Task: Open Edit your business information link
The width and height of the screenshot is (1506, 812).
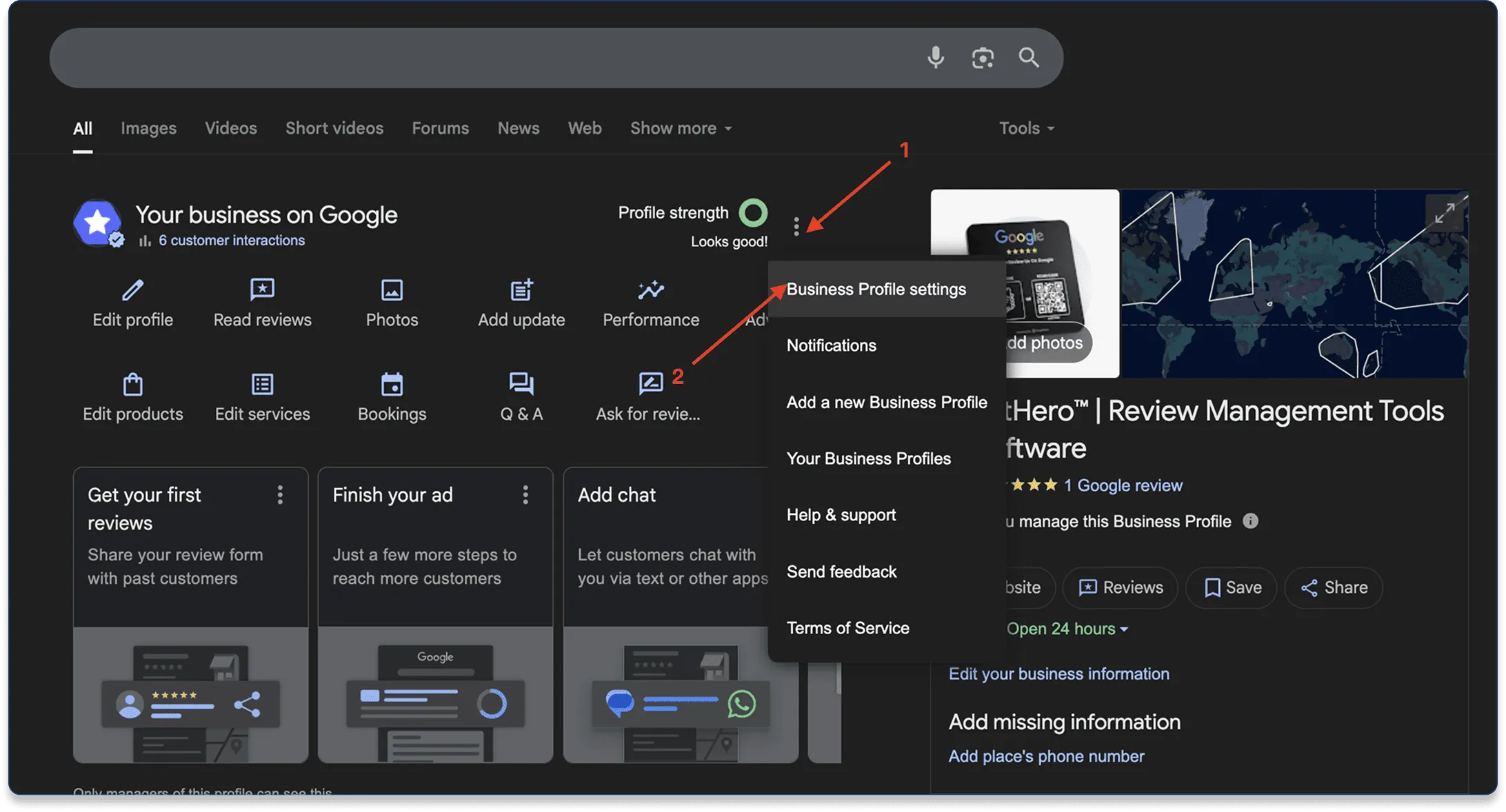Action: [1058, 673]
